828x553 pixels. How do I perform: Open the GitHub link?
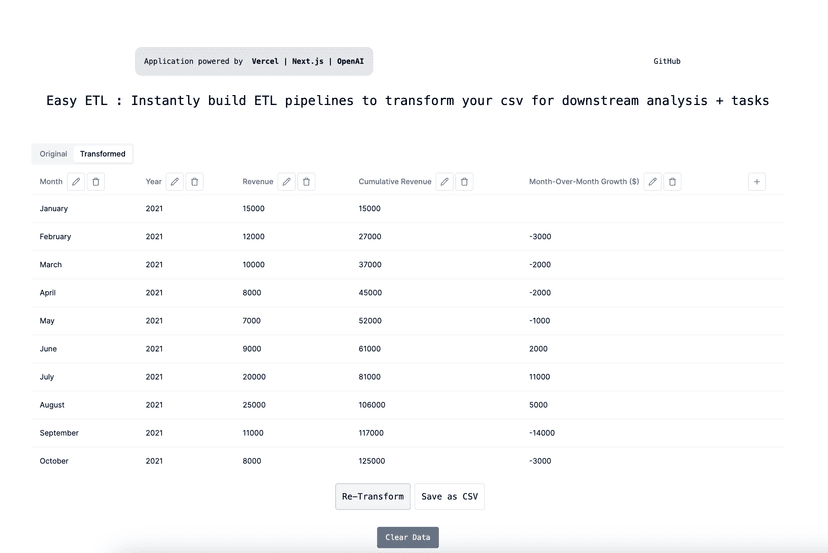tap(667, 61)
